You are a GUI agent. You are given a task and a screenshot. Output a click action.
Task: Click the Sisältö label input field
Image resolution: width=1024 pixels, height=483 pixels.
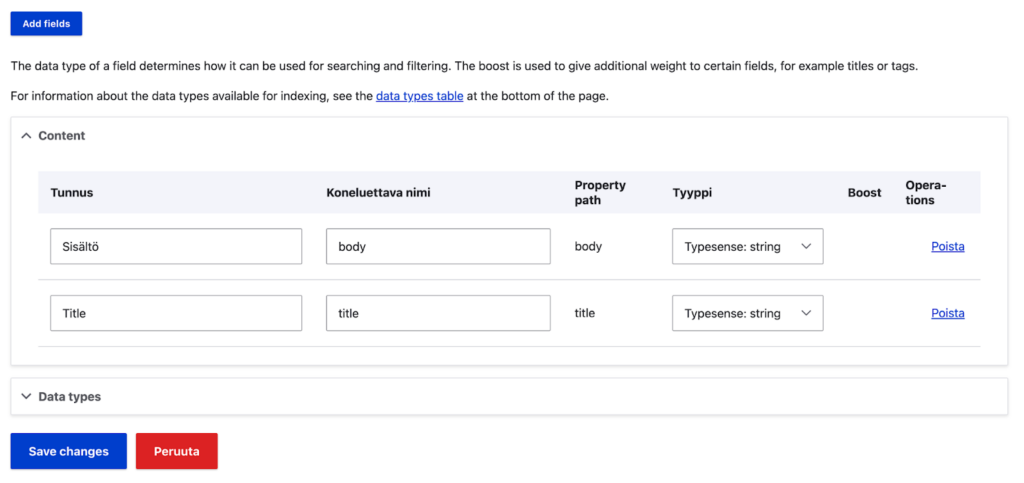176,247
